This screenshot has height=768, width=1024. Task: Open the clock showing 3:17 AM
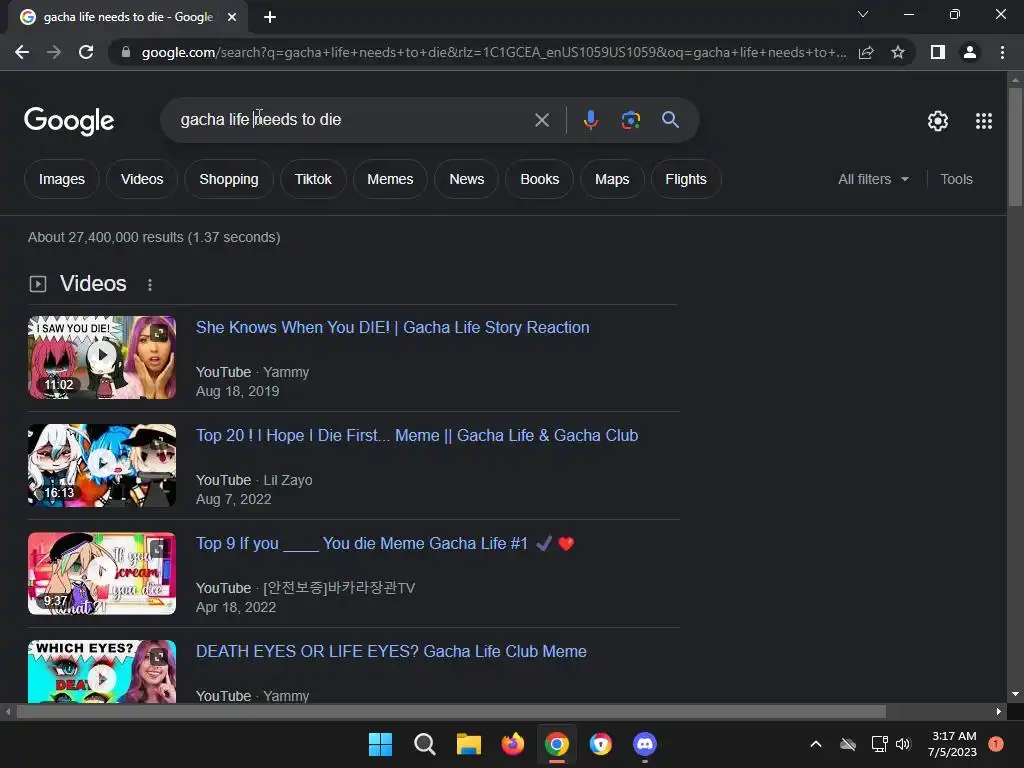click(x=953, y=744)
